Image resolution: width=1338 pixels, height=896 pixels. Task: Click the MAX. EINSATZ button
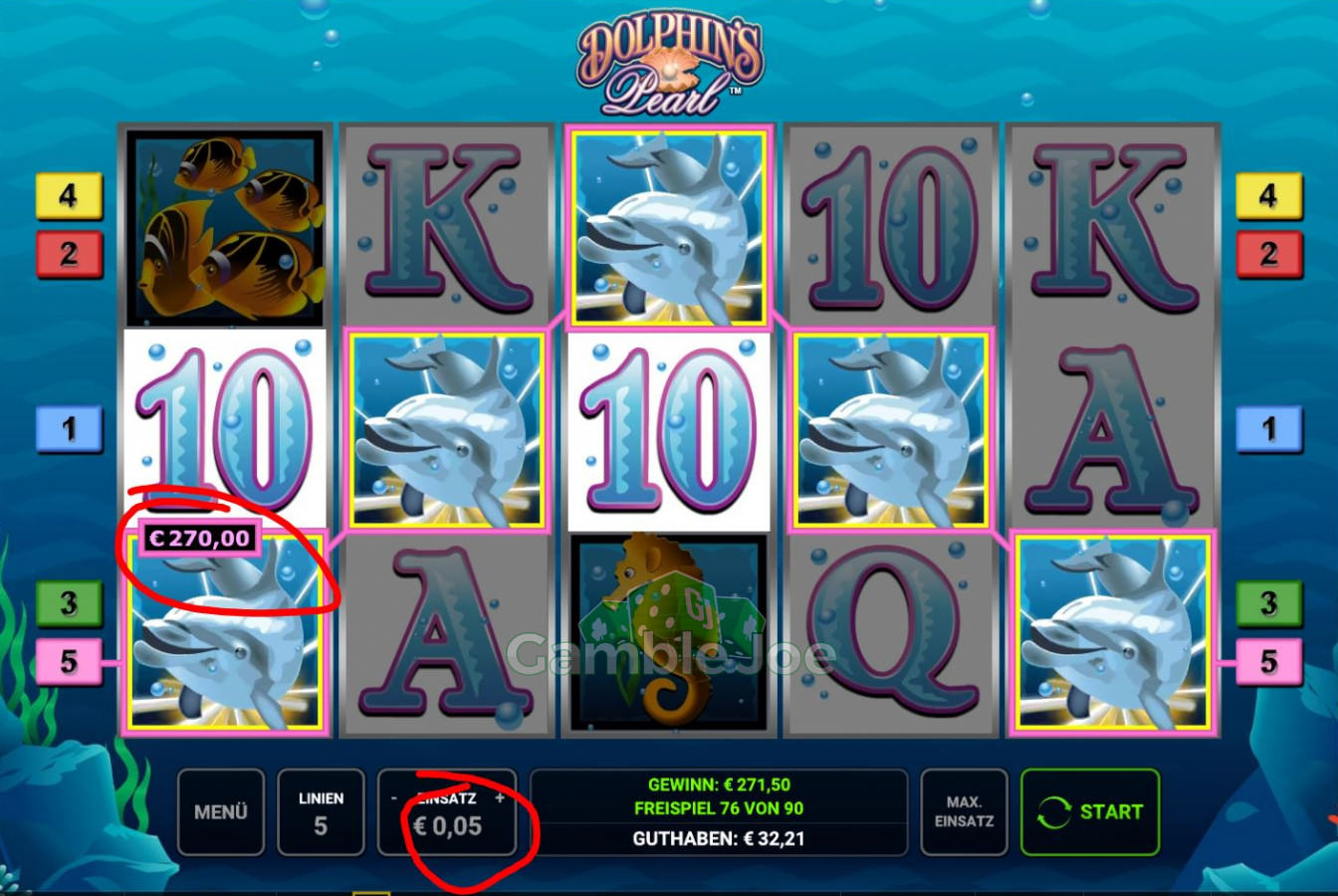964,812
